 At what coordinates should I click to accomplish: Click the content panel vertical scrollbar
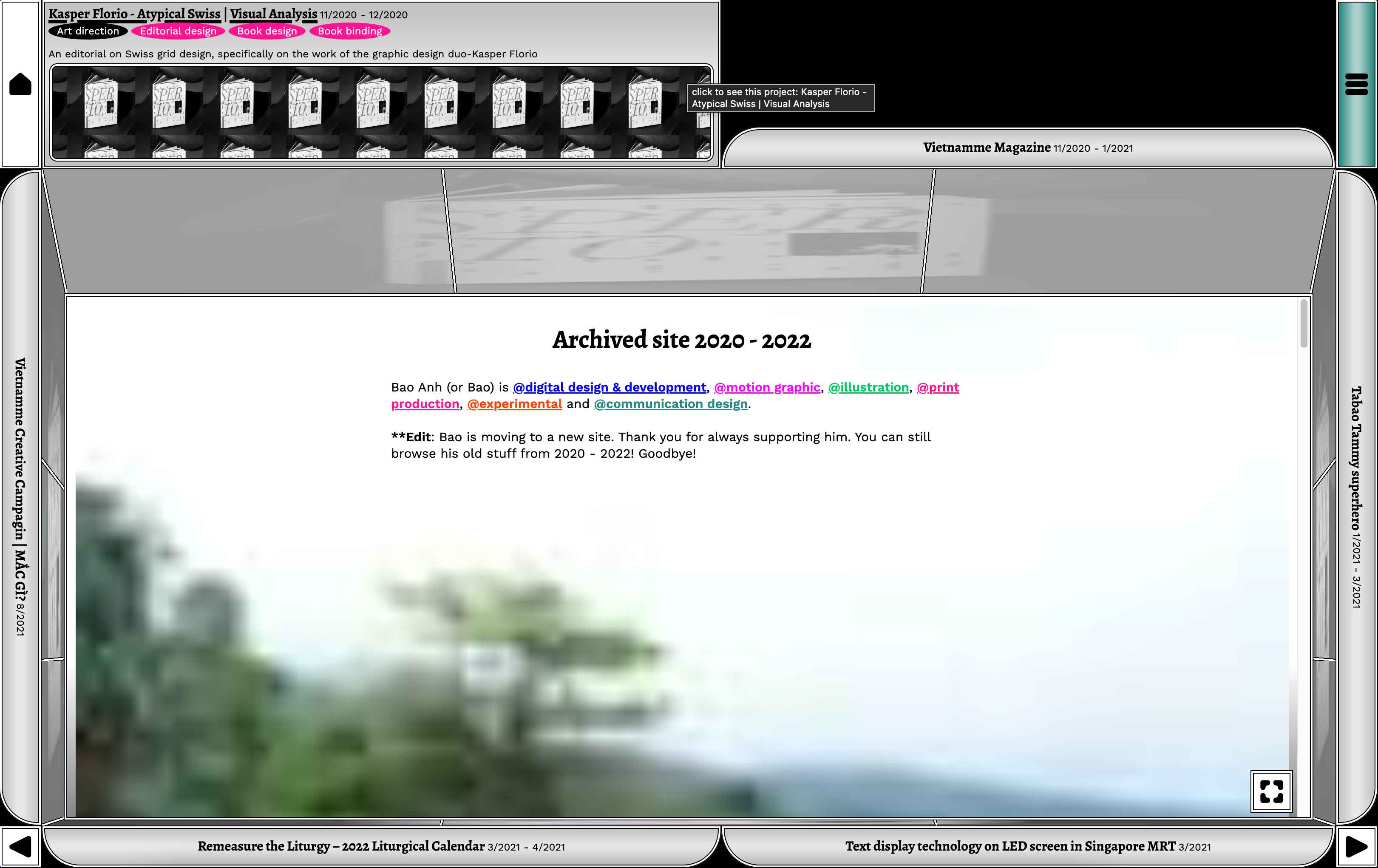(1304, 323)
